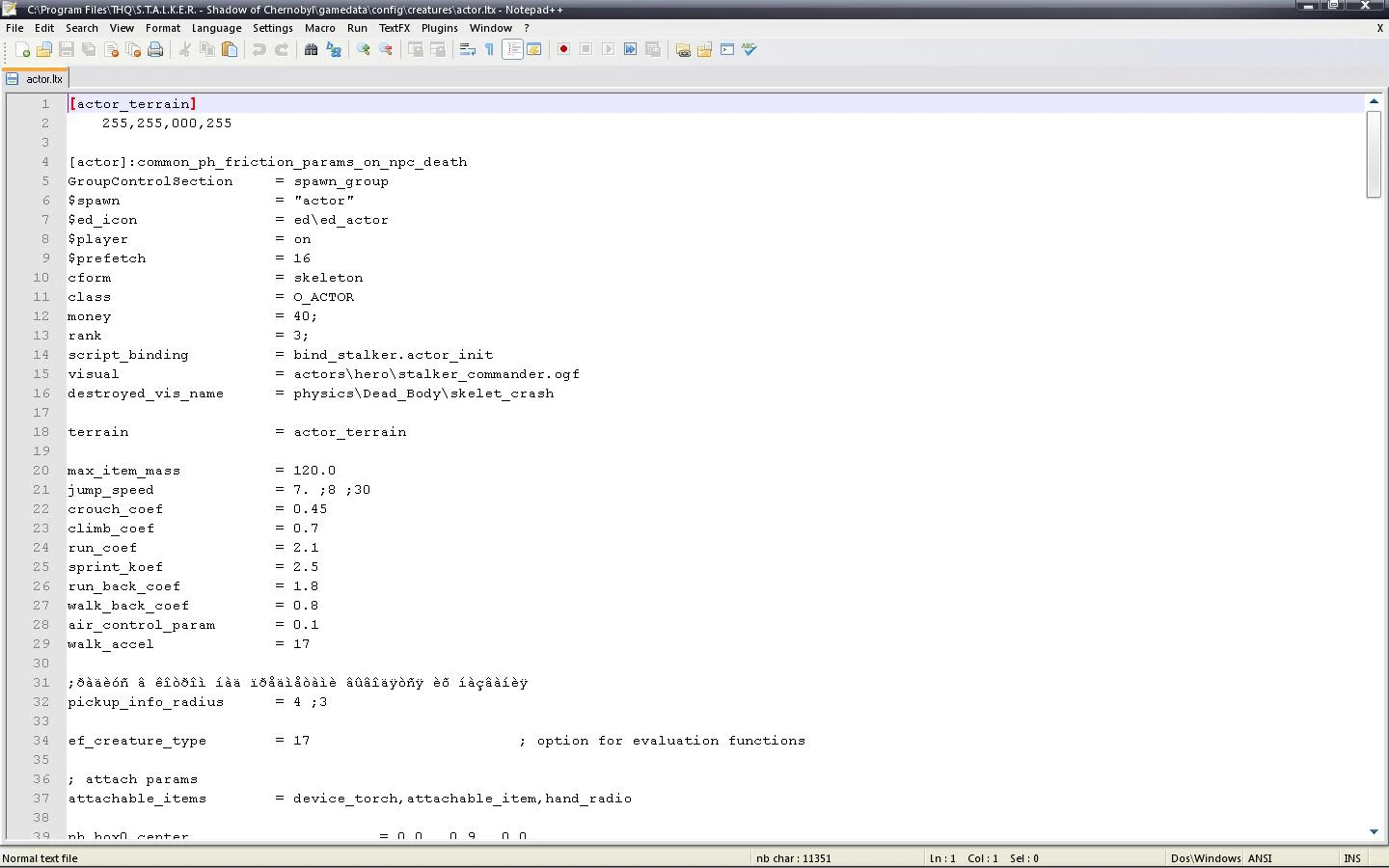Start macro recording with the red record icon

562,49
